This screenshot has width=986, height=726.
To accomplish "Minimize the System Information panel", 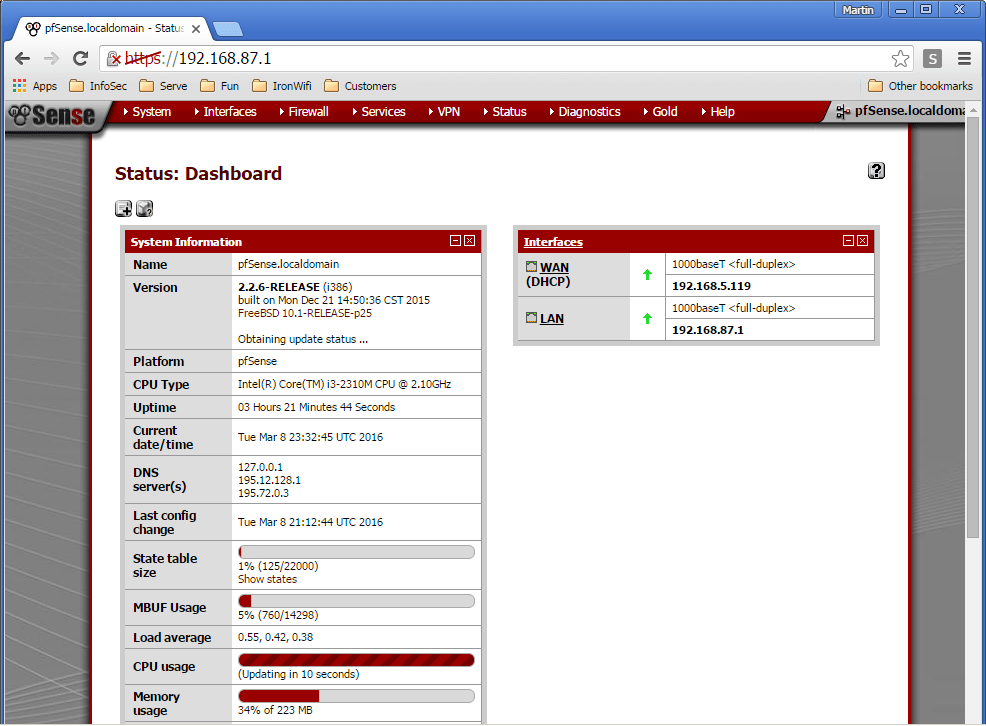I will (x=455, y=240).
